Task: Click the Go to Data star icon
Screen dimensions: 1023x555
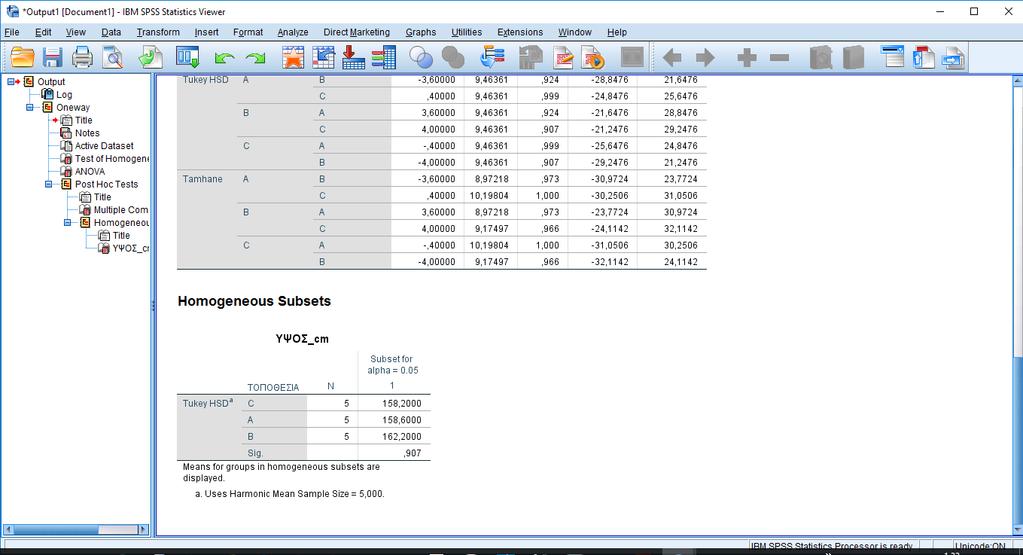Action: click(293, 57)
